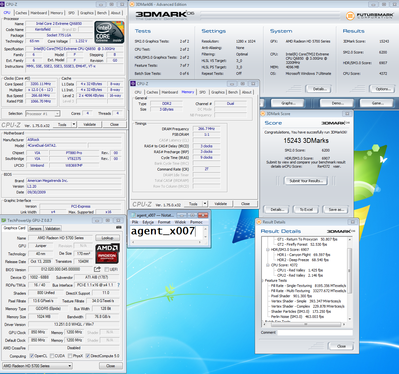Open the Format menu in Notepad
This screenshot has height=374, width=399.
(x=164, y=222)
